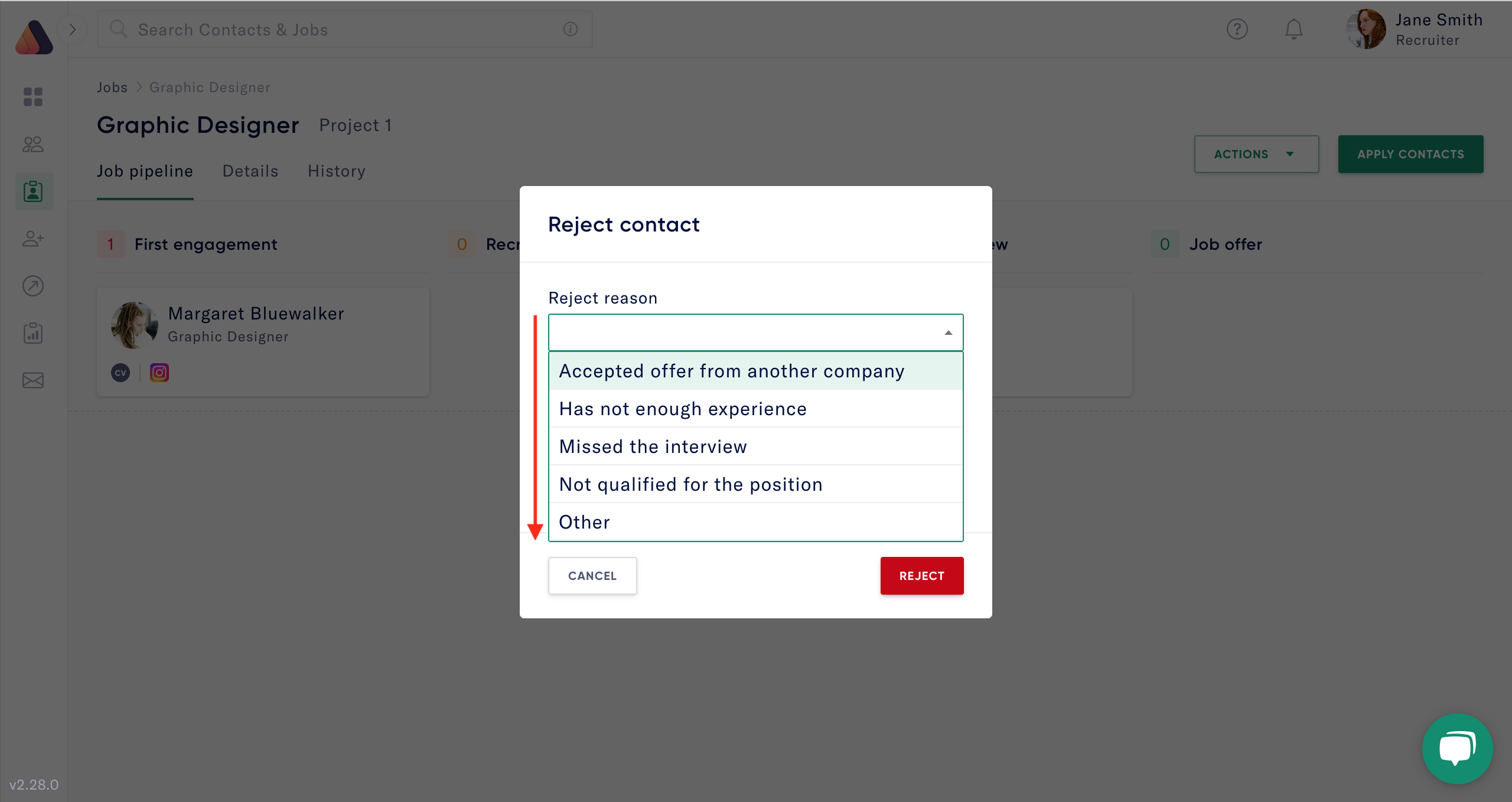
Task: View Margaret Bluewalker's CV badge icon
Action: pyautogui.click(x=120, y=372)
